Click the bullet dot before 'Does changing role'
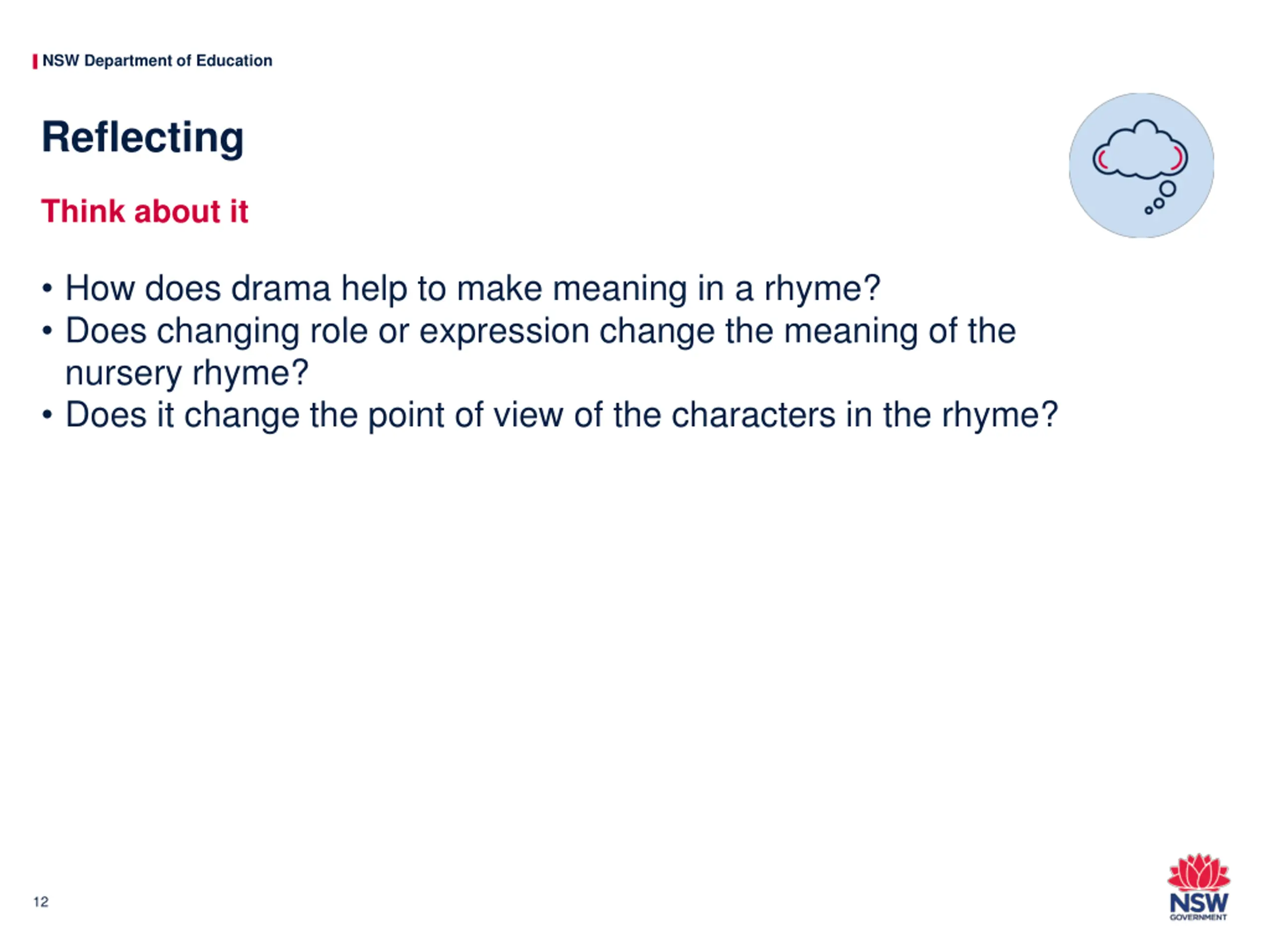Viewport: 1270px width, 952px height. click(47, 331)
